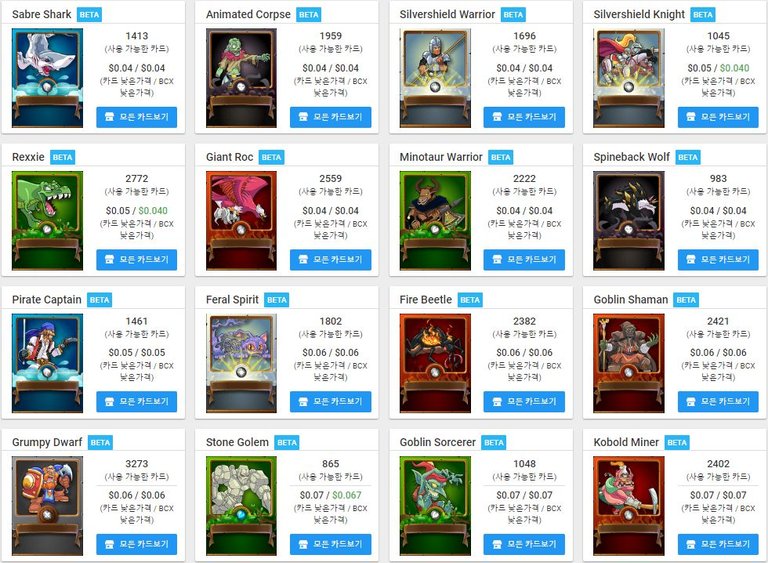Click the BETA tag next to Goblin Sorcerer
This screenshot has width=768, height=563.
point(494,442)
